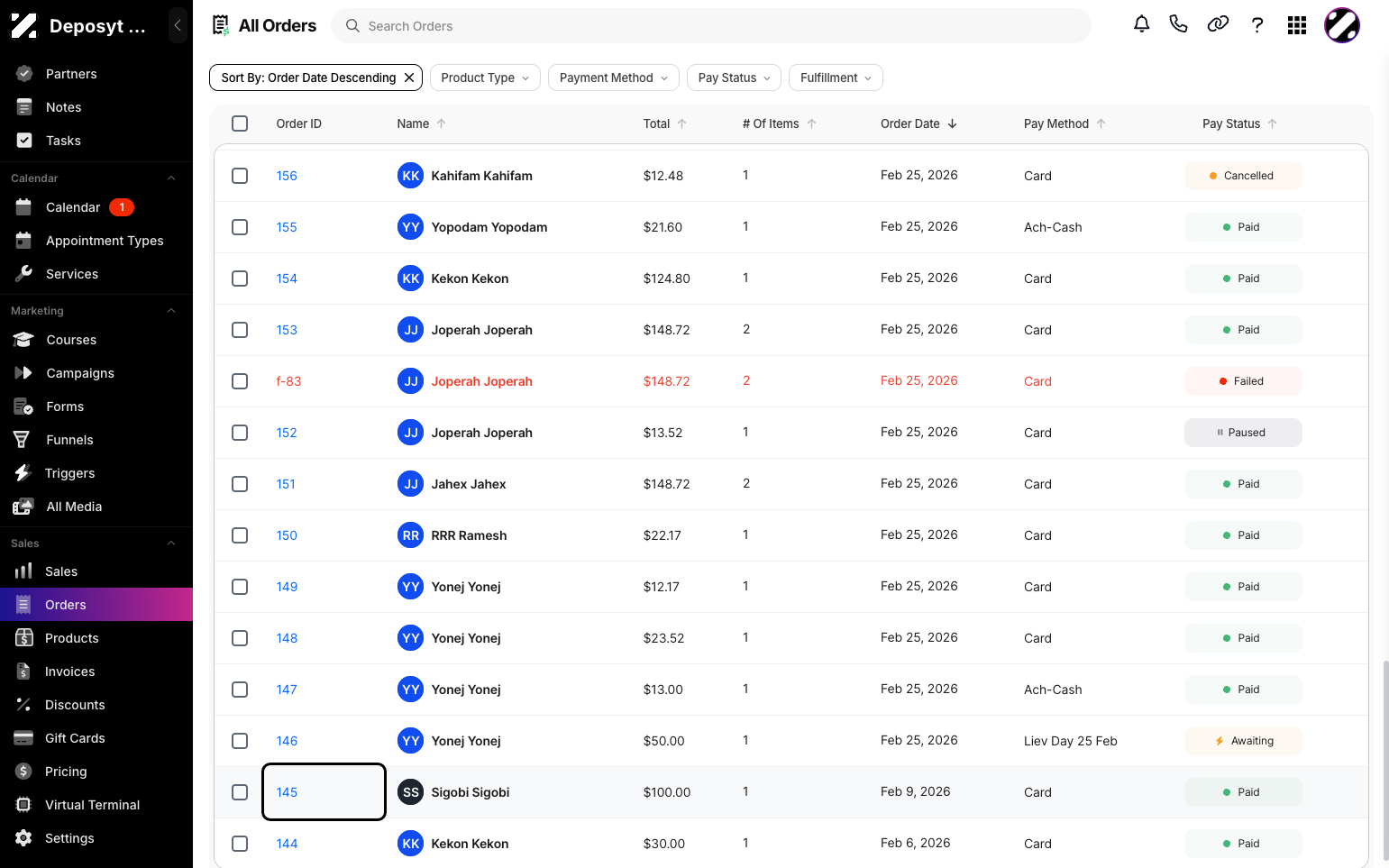Click the Tasks checkbox icon in sidebar
1389x868 pixels.
tap(24, 141)
